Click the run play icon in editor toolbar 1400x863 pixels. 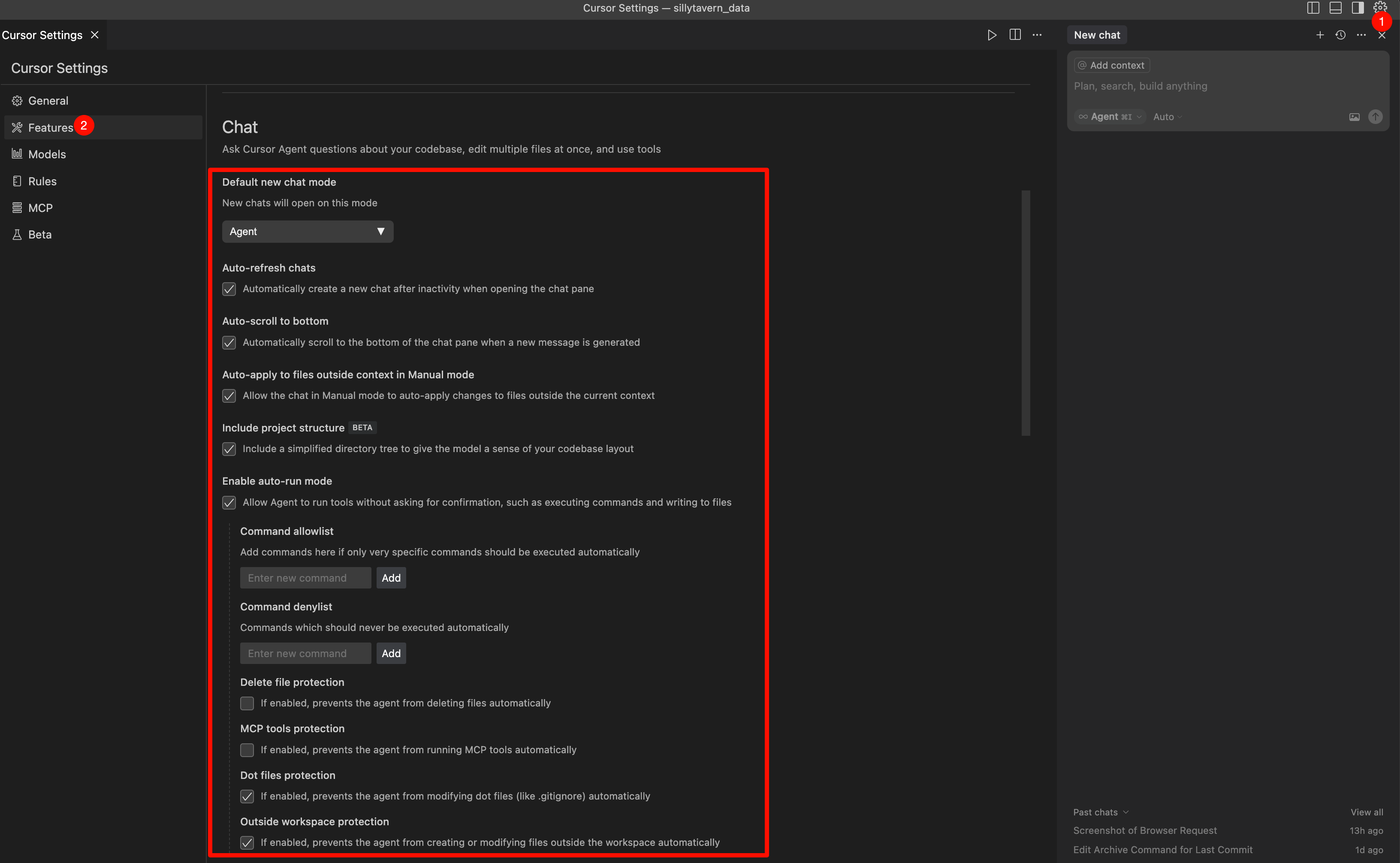click(x=992, y=35)
